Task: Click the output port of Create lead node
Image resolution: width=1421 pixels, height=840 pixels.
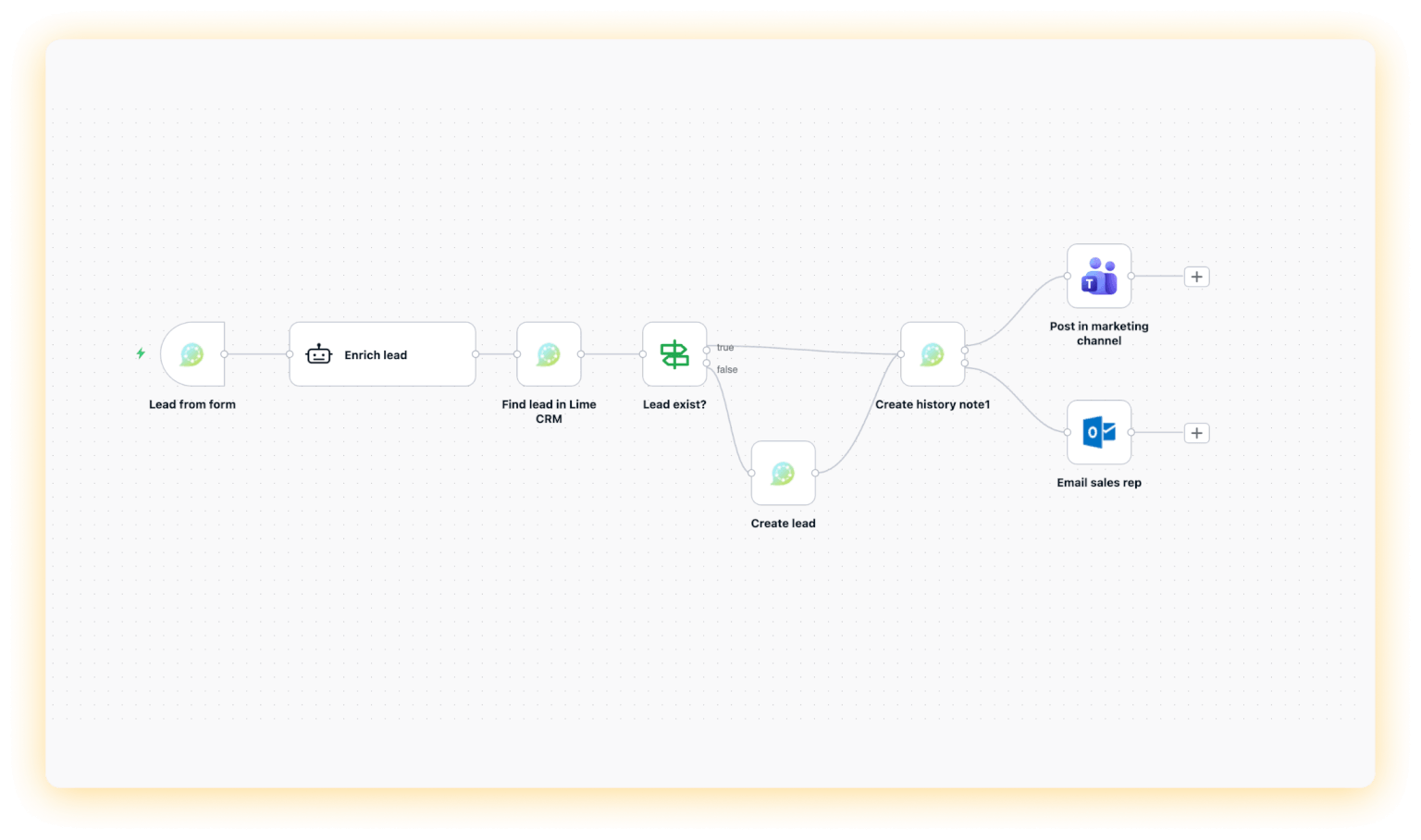Action: 815,473
